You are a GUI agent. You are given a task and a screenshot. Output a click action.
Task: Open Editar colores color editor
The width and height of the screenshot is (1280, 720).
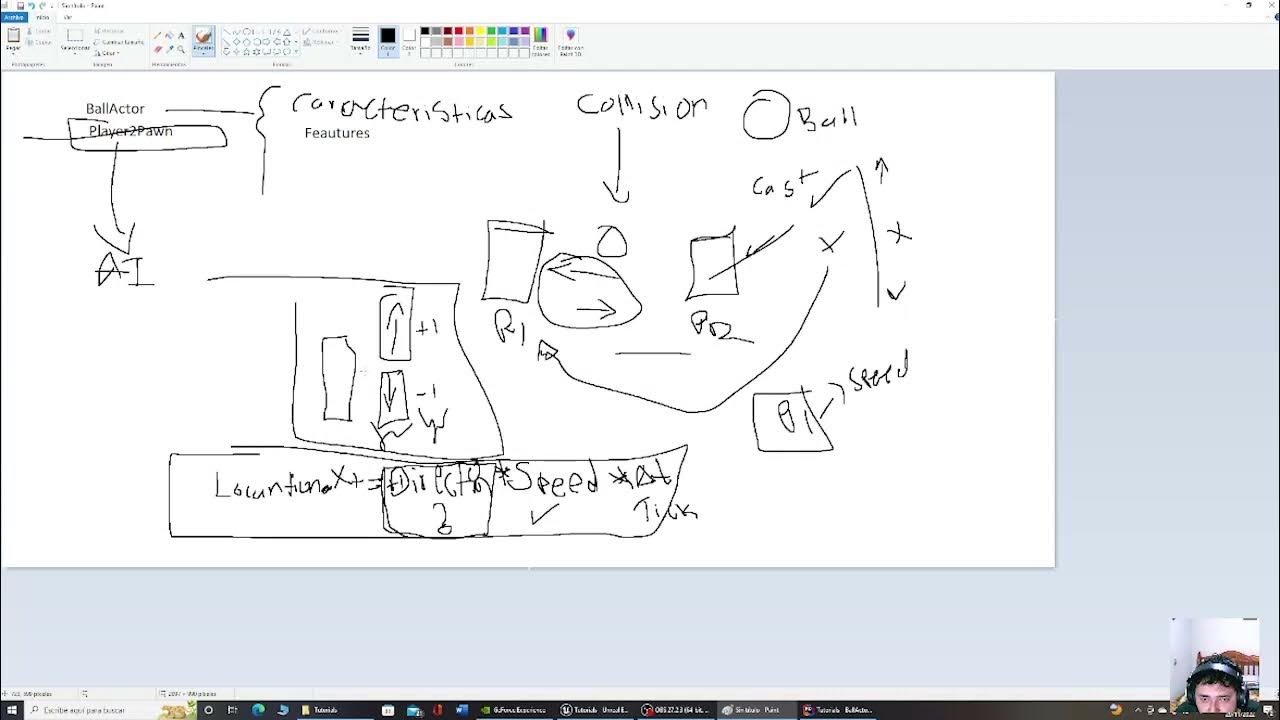coord(541,40)
